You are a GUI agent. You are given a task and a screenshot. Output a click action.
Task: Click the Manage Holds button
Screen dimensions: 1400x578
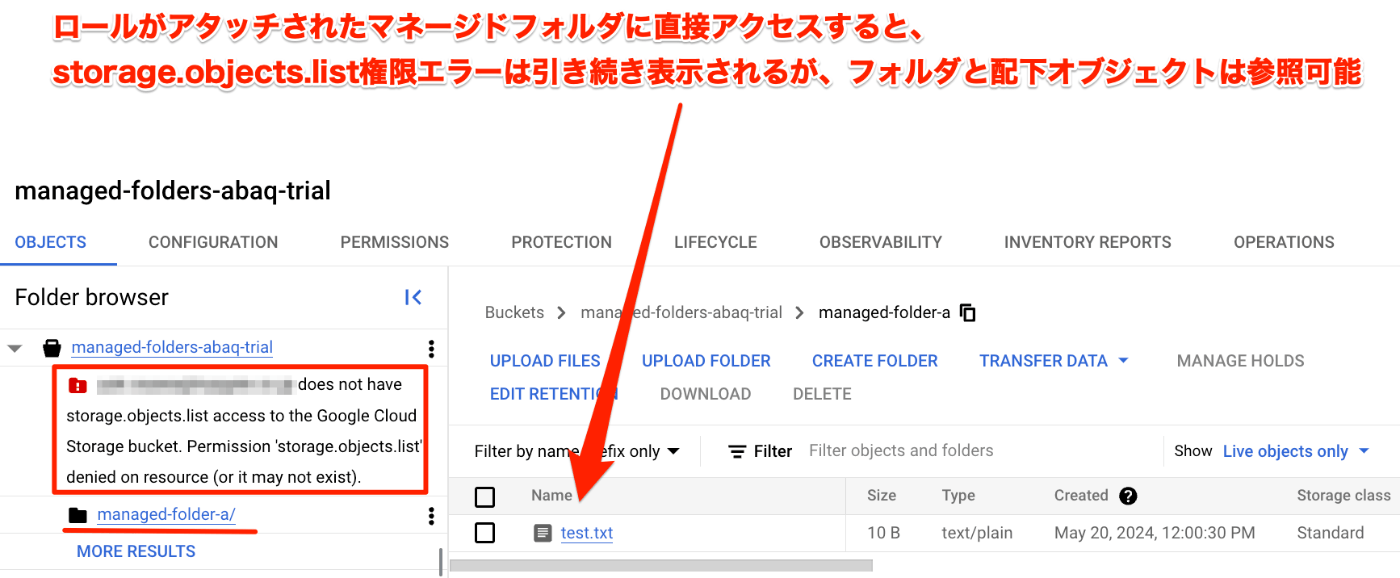tap(1240, 361)
